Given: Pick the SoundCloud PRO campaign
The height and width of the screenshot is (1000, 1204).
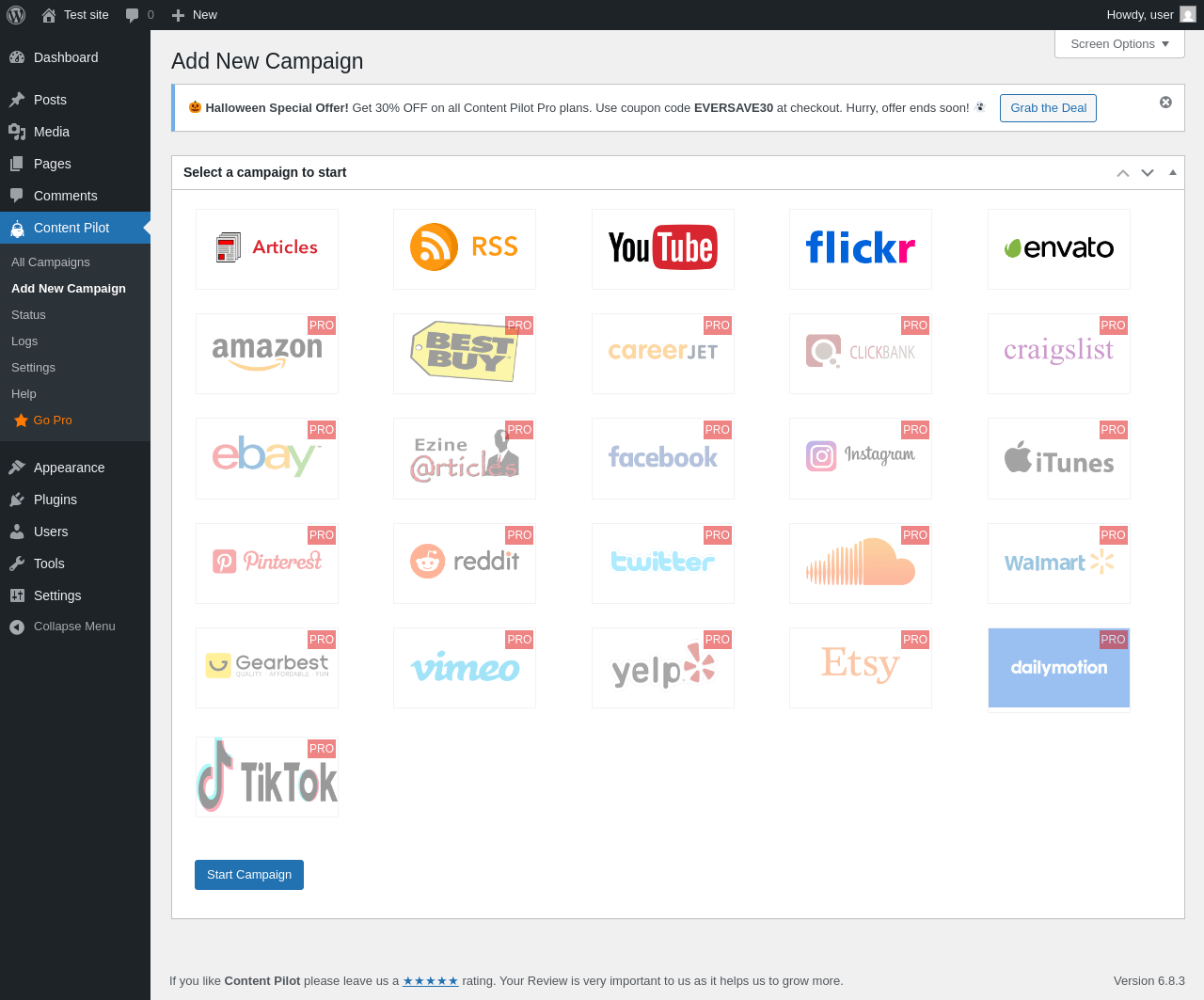Looking at the screenshot, I should coord(861,563).
